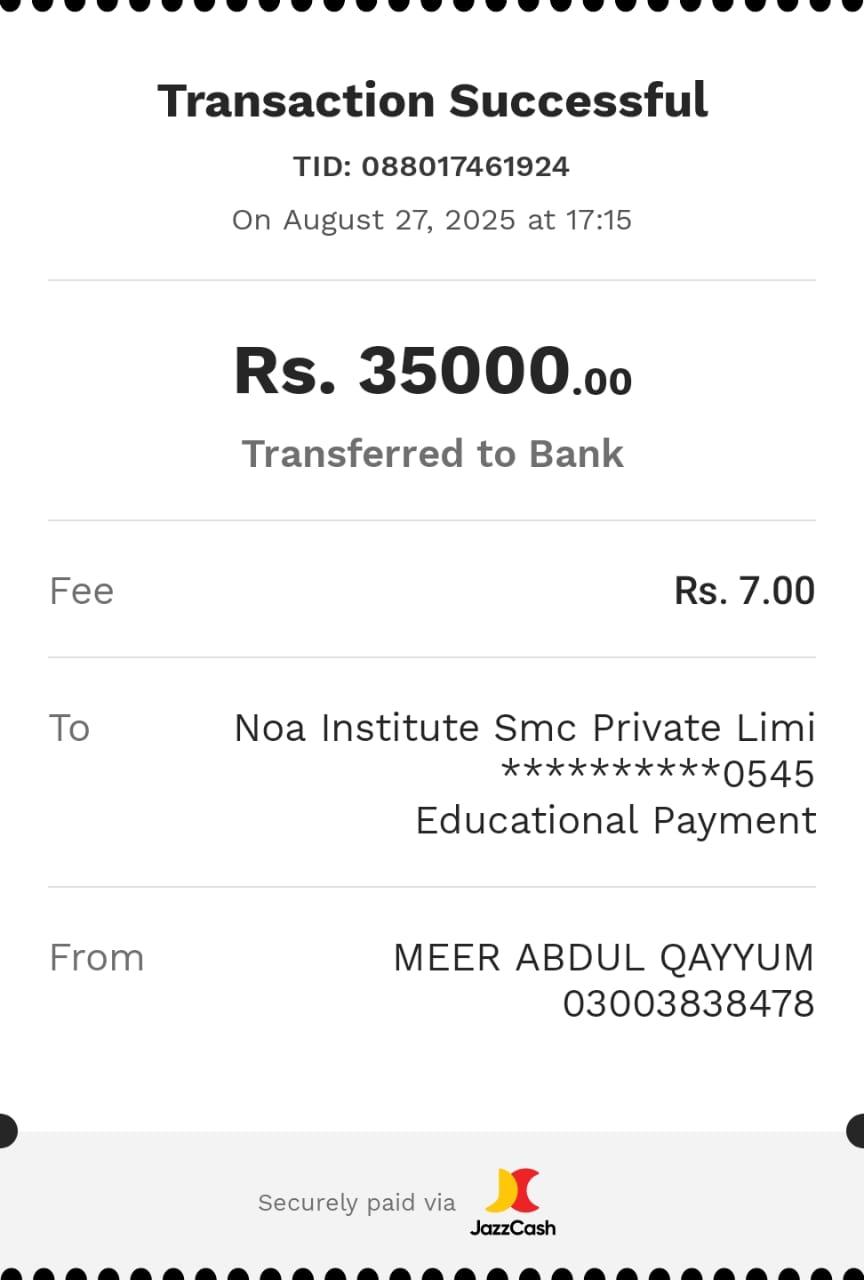Click the "Securely paid via" text
The image size is (864, 1280).
[356, 1203]
